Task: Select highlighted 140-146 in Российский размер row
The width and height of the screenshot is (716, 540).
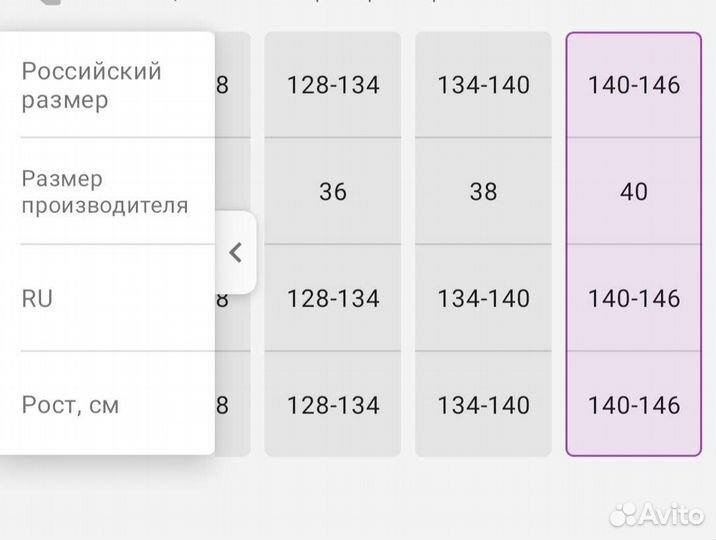Action: point(634,85)
